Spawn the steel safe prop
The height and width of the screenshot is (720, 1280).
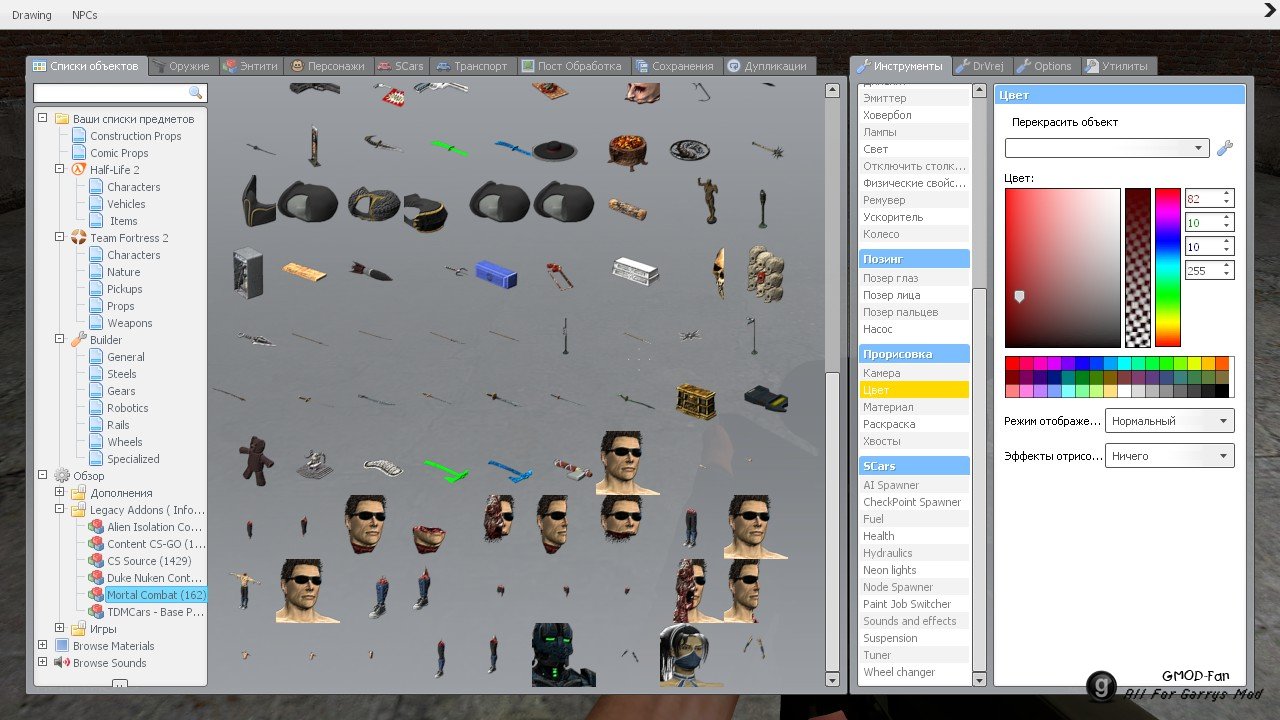point(247,271)
